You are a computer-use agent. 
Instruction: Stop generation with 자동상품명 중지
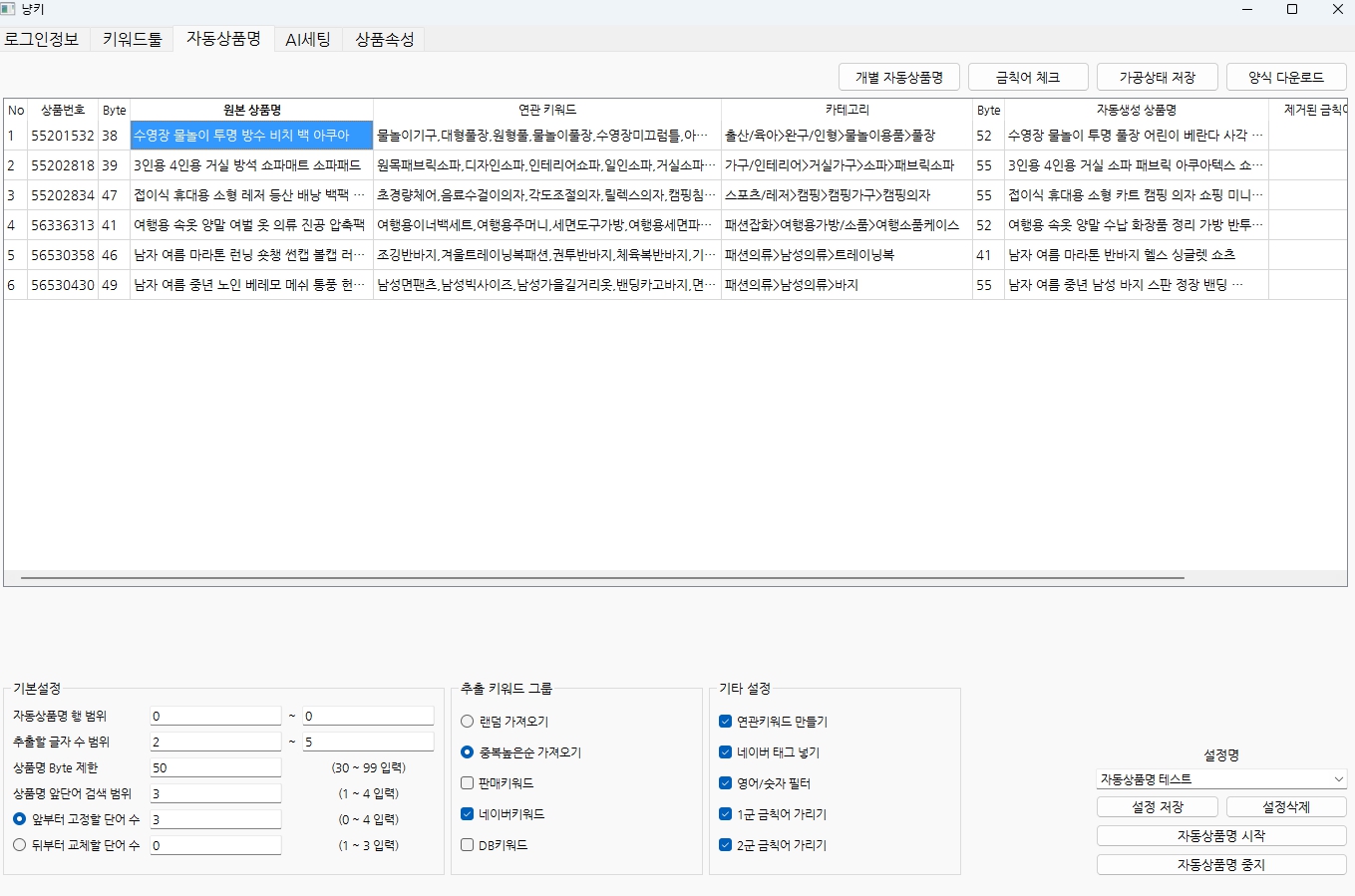1220,864
